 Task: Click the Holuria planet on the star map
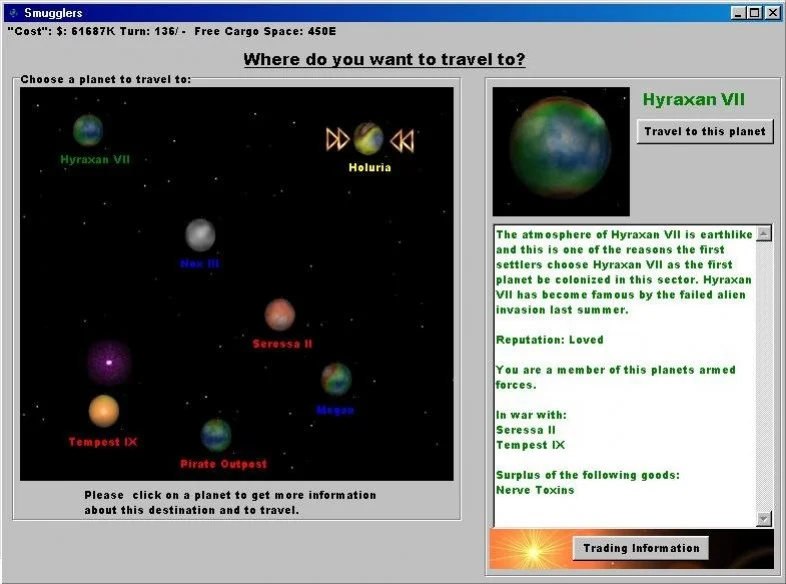(368, 139)
